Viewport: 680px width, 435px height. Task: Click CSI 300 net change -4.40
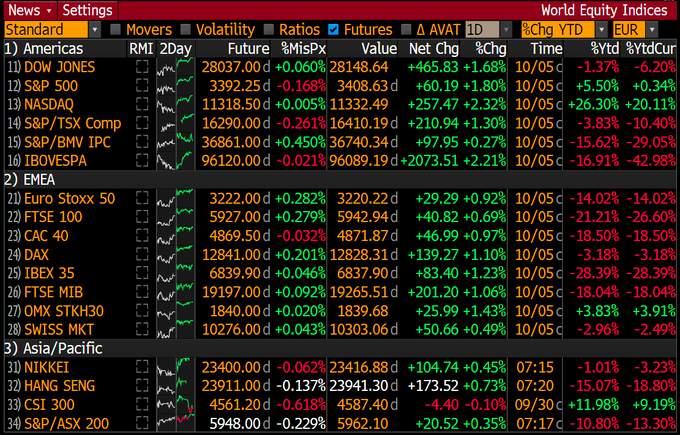point(441,404)
